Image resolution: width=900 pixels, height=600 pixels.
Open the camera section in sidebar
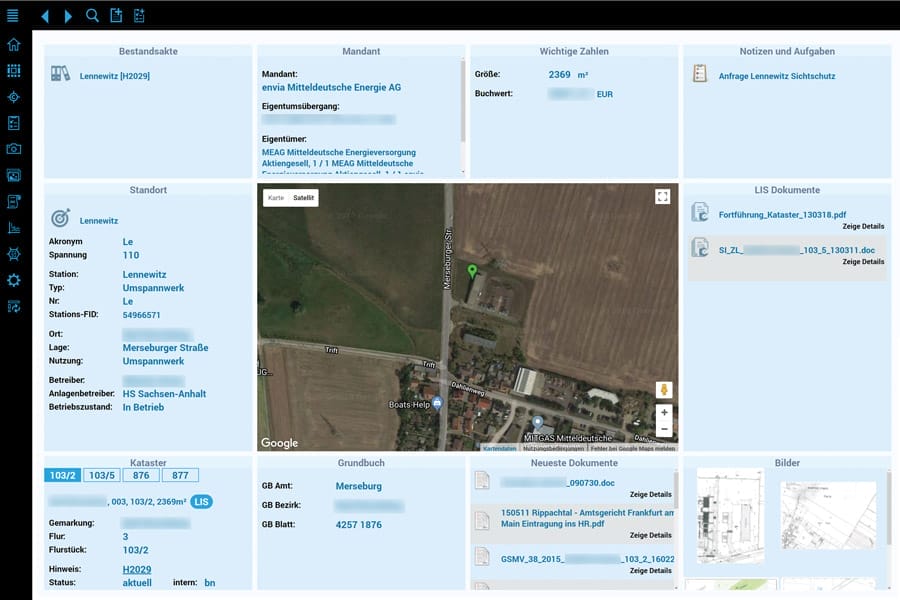point(14,149)
